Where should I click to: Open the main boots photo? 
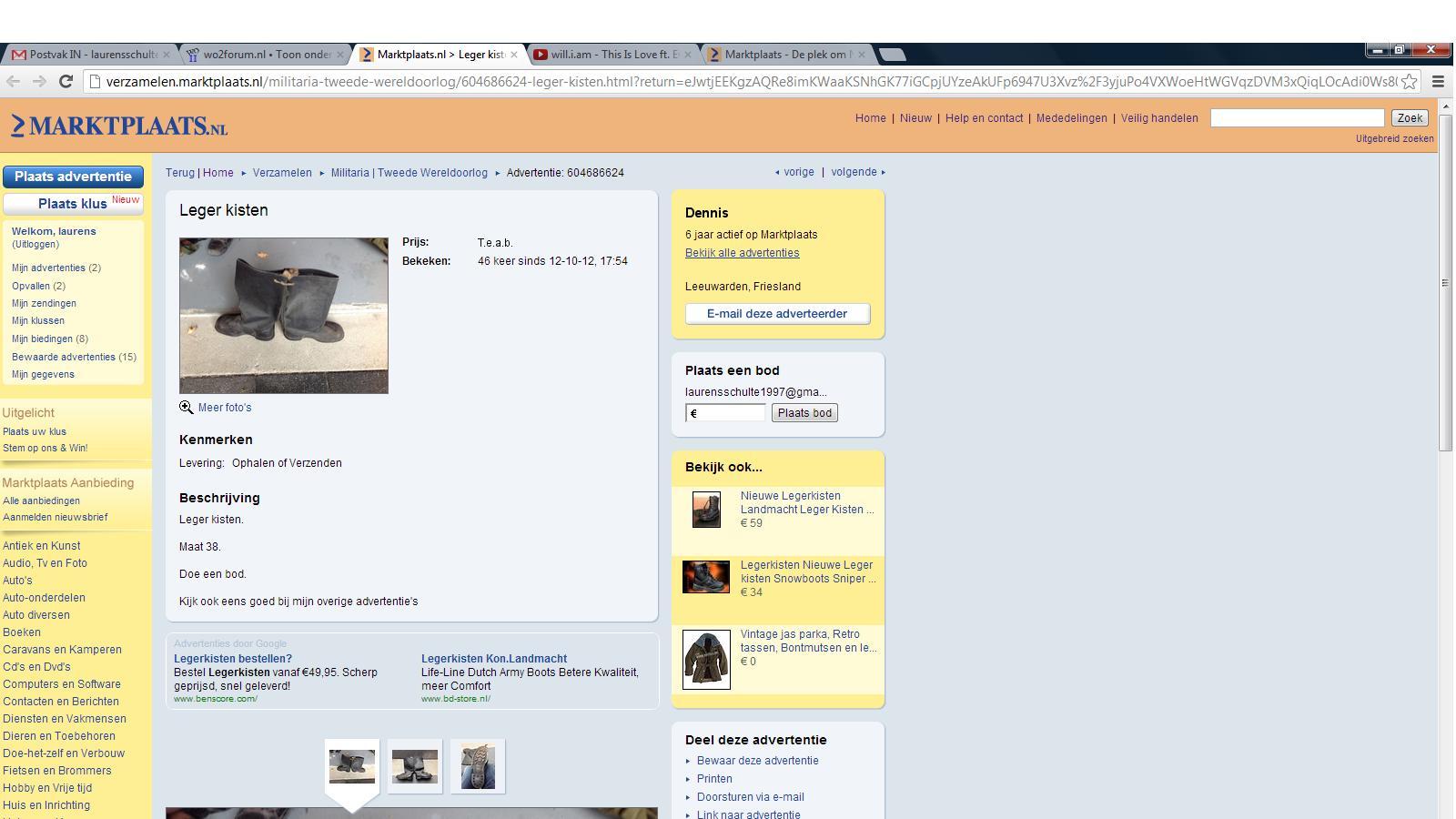283,316
